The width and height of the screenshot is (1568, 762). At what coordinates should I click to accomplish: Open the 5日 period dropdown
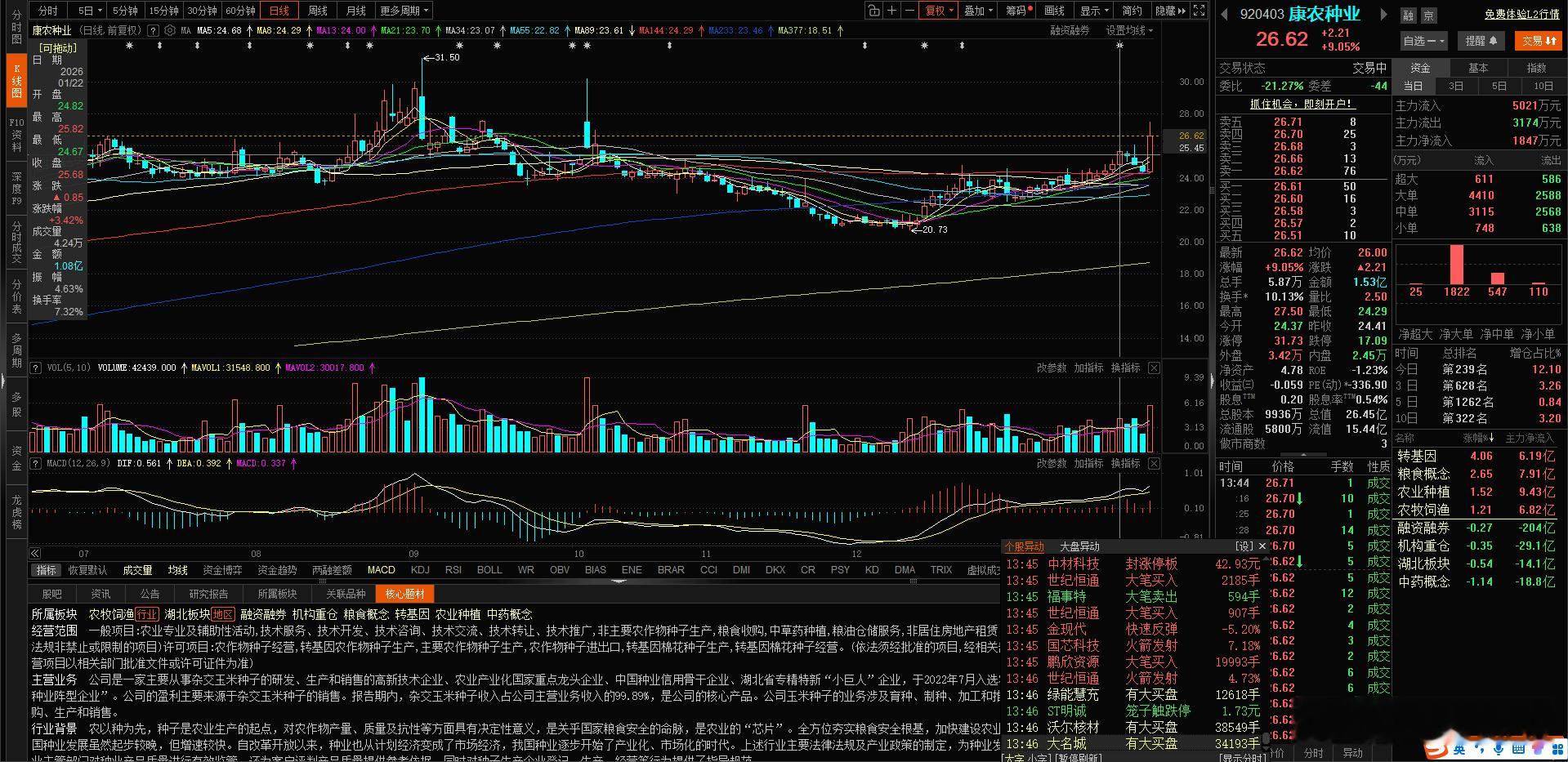[x=91, y=11]
